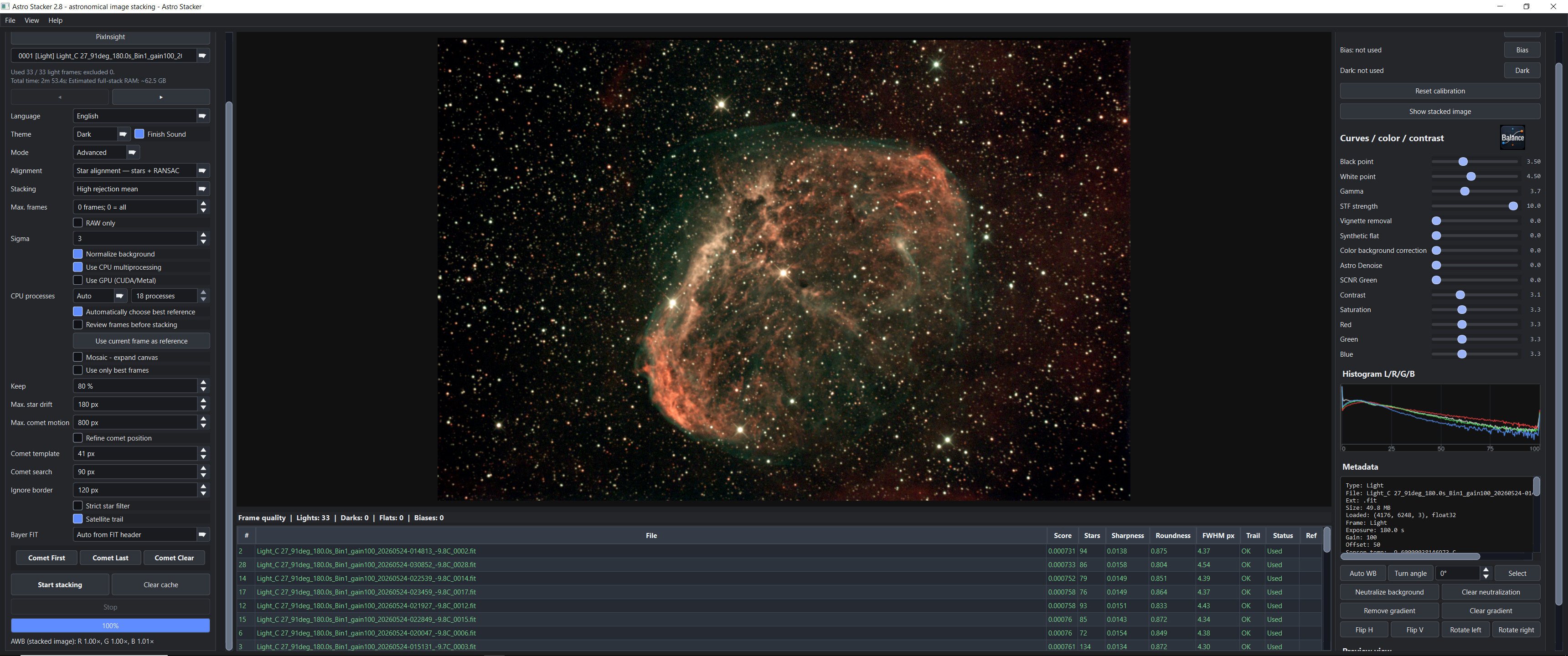1568x656 pixels.
Task: Click the Remove gradient button
Action: [1389, 611]
